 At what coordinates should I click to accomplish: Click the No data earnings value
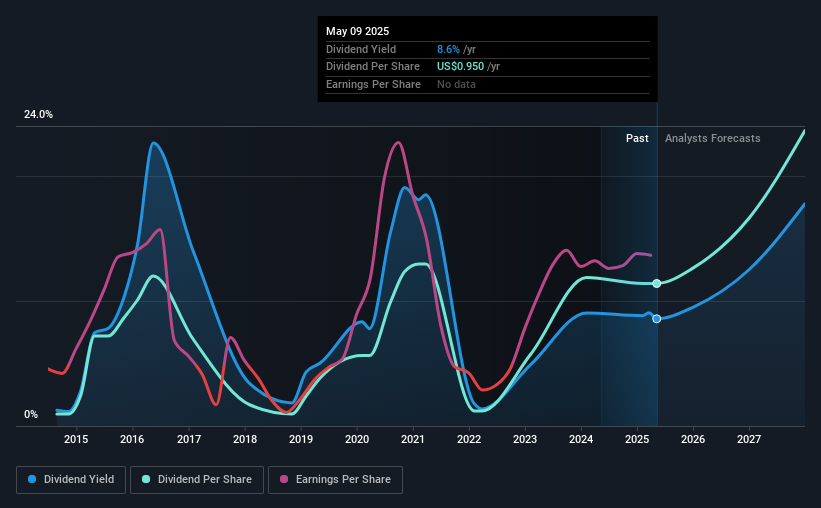click(457, 84)
